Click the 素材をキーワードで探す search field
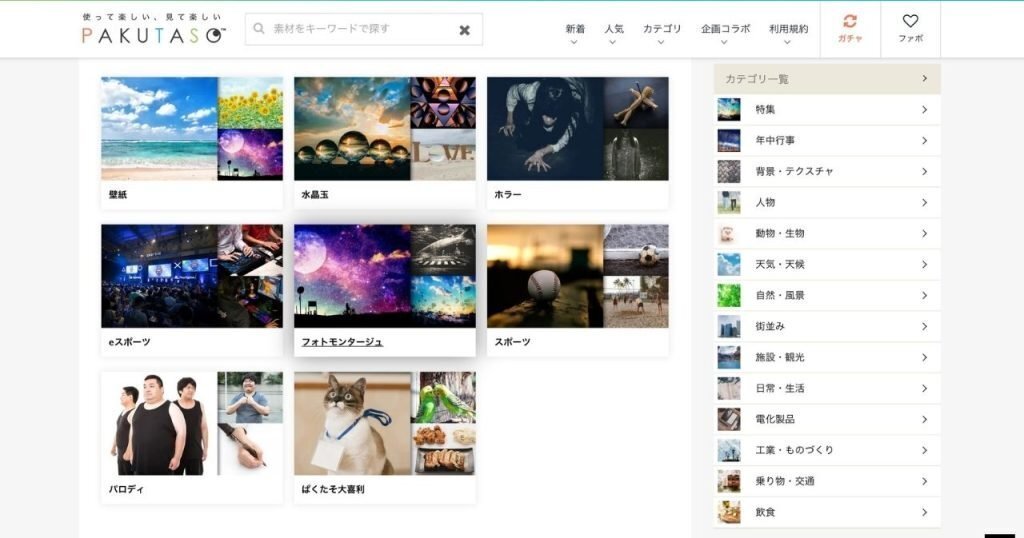 360,30
